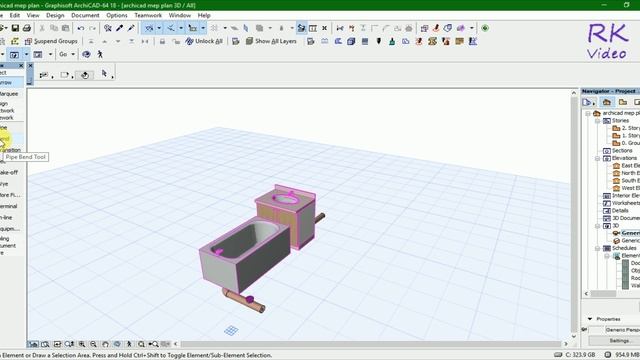Open the Window menu

pyautogui.click(x=180, y=15)
